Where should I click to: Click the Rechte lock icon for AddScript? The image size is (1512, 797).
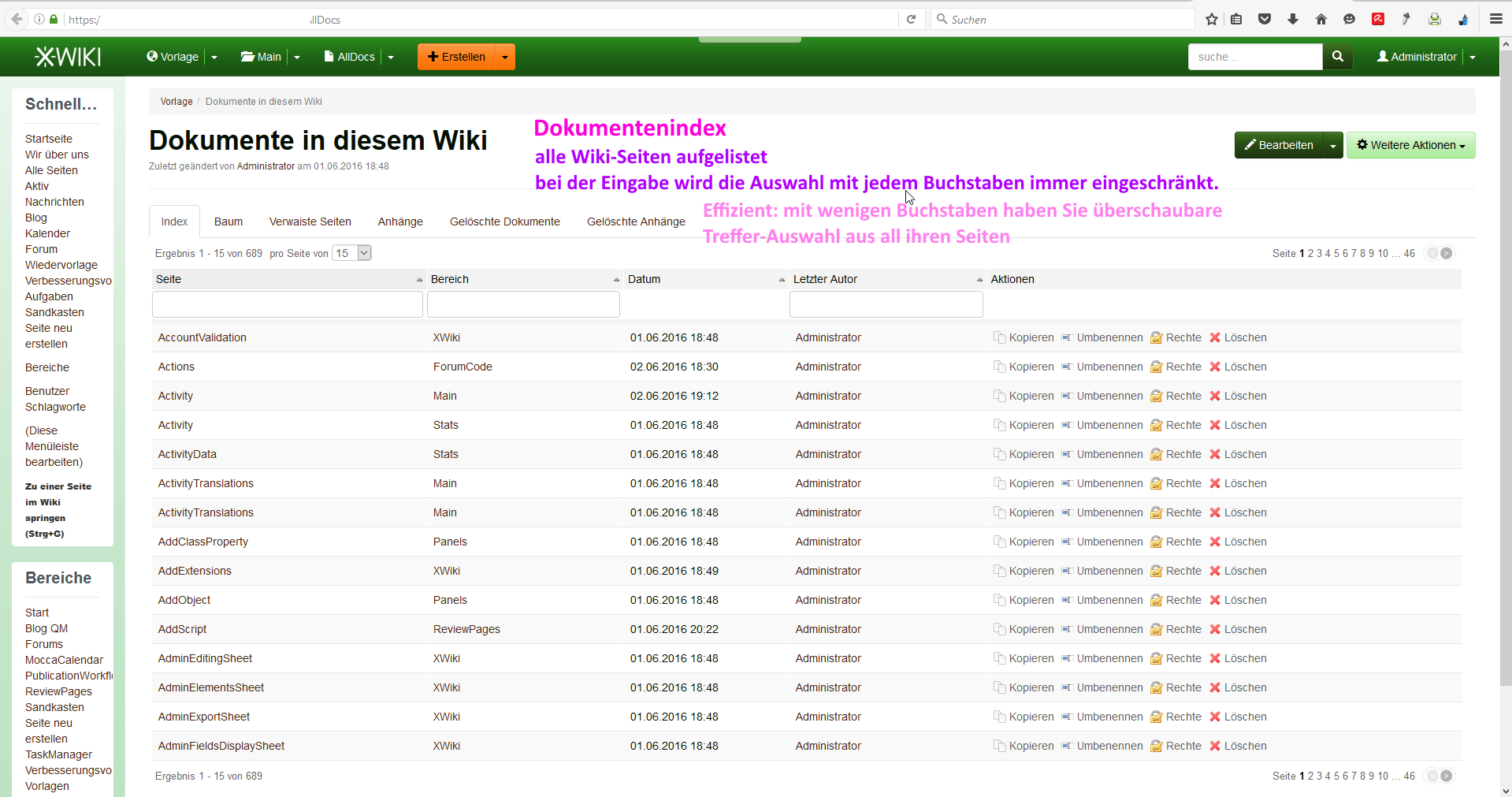pyautogui.click(x=1156, y=629)
